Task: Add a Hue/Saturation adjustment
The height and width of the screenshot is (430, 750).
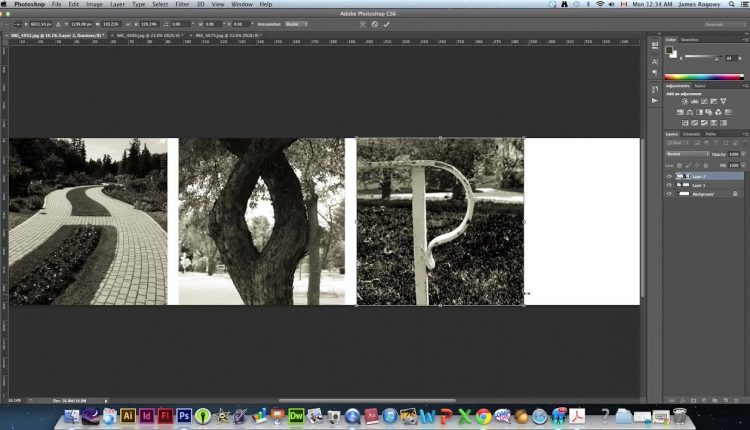Action: point(680,112)
